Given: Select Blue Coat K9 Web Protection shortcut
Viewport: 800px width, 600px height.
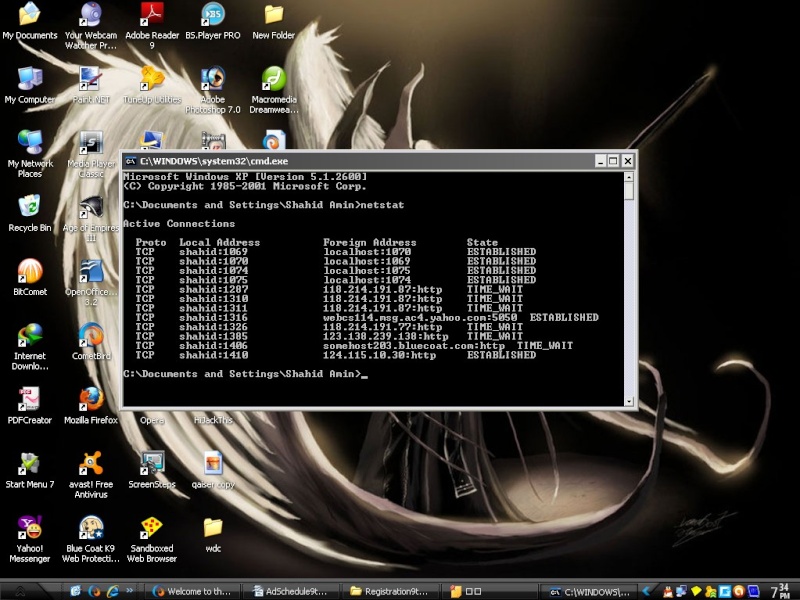Looking at the screenshot, I should pos(91,539).
